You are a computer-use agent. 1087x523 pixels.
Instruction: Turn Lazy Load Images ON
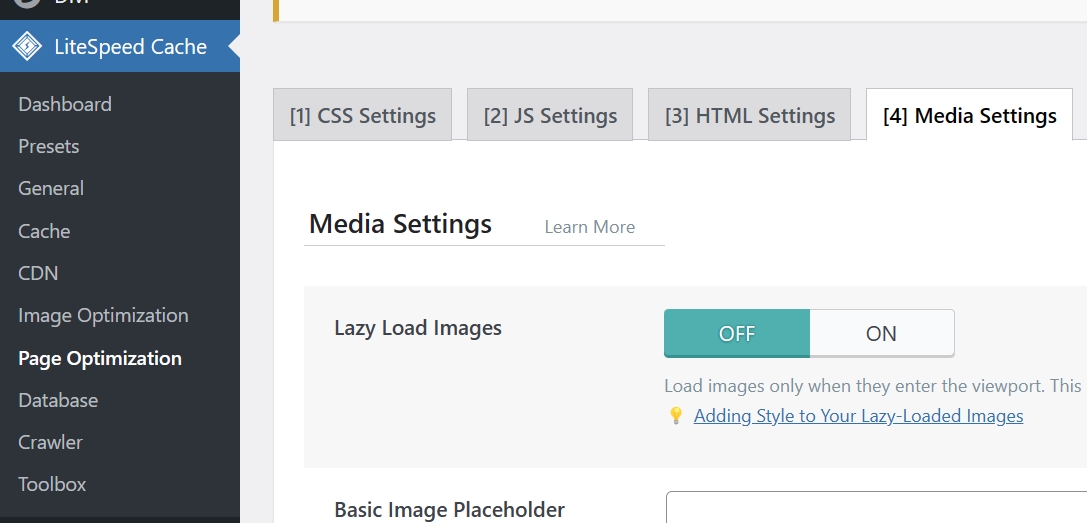881,333
